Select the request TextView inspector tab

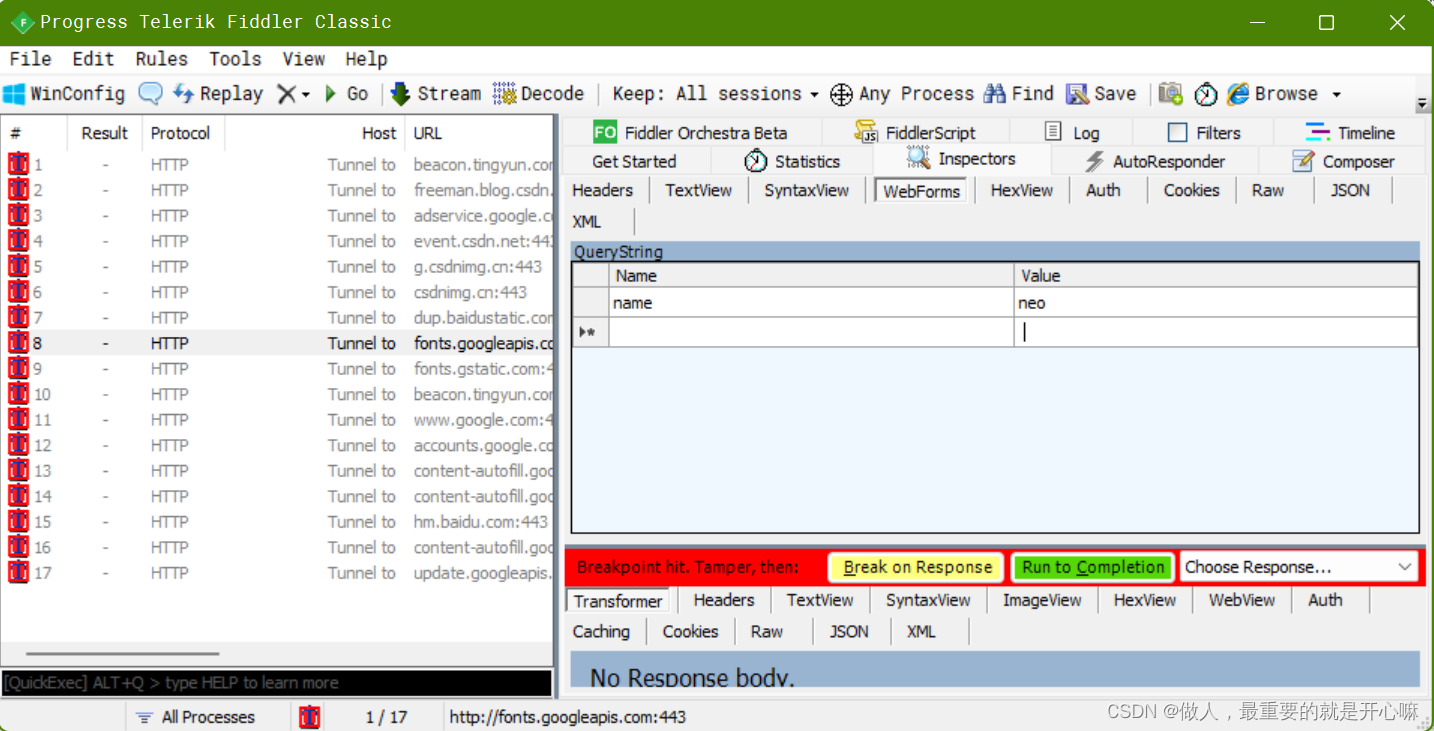click(x=698, y=190)
